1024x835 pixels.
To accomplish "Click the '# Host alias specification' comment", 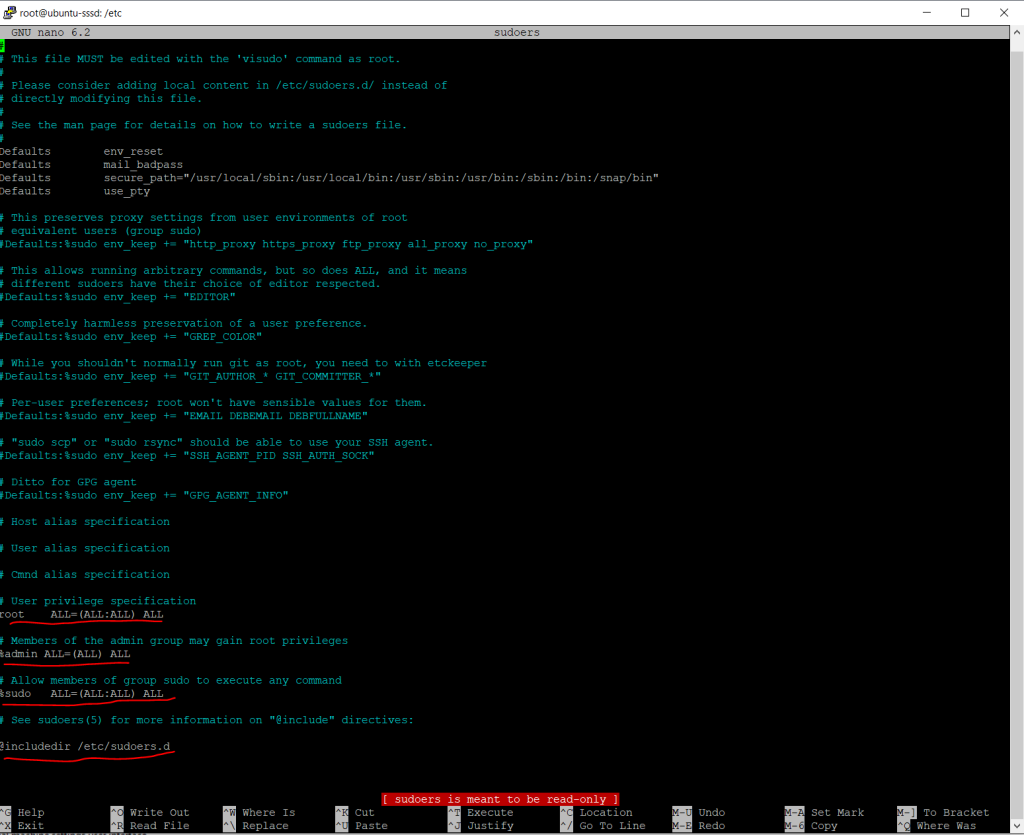I will pyautogui.click(x=85, y=522).
